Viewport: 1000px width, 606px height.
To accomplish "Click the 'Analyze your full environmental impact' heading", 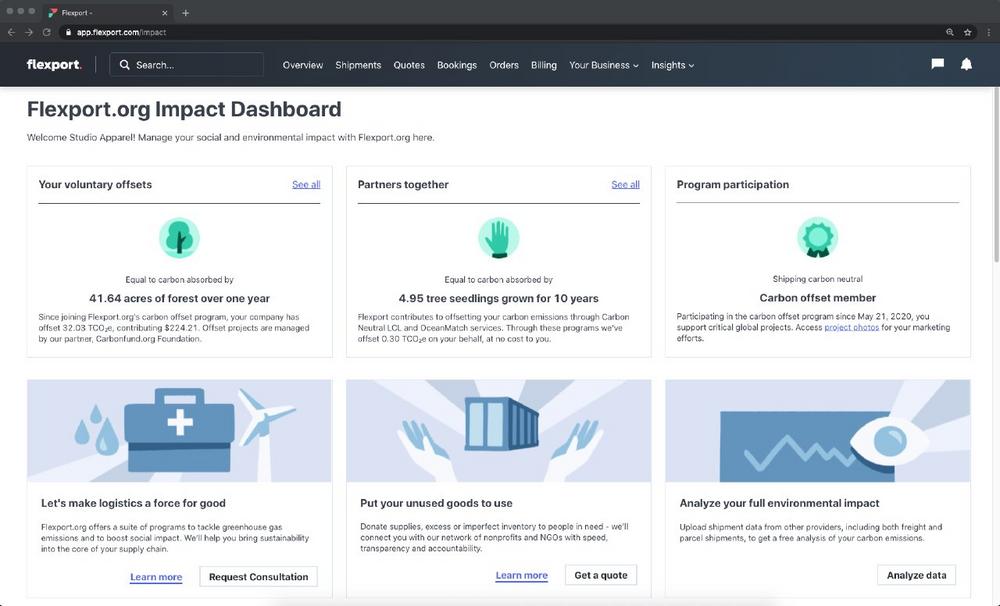I will (x=779, y=503).
